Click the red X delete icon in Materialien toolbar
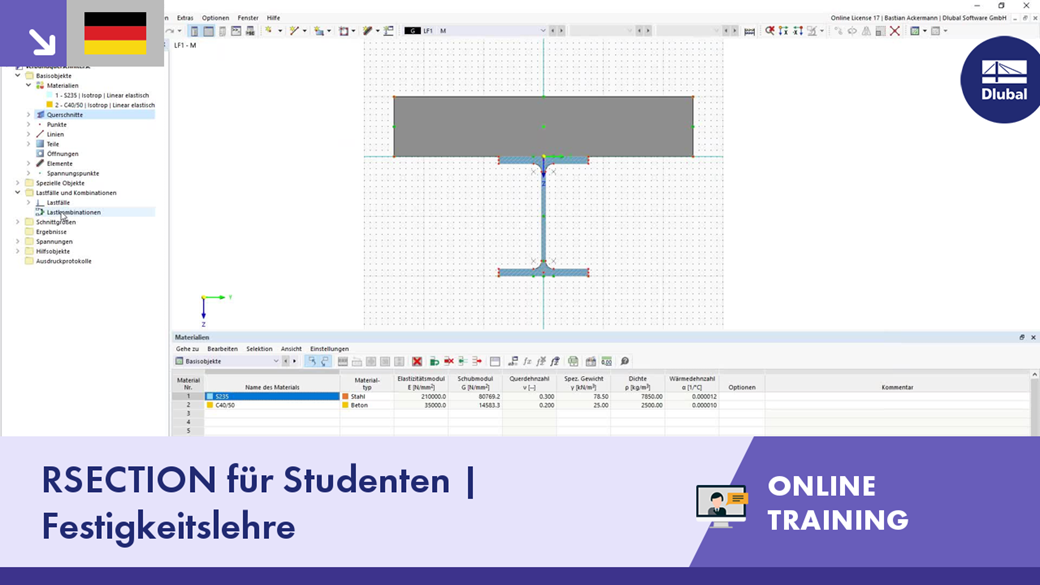The width and height of the screenshot is (1040, 585). pos(417,361)
